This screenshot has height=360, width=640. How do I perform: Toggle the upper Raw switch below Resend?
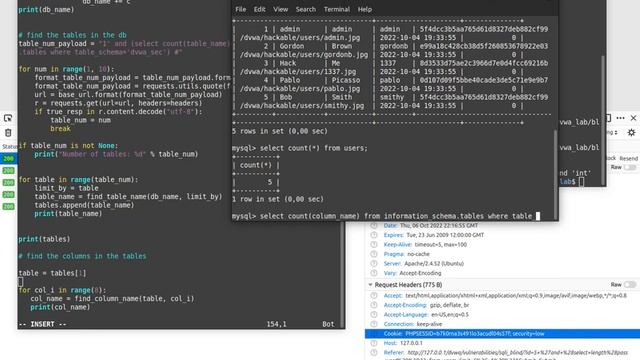[x=630, y=167]
